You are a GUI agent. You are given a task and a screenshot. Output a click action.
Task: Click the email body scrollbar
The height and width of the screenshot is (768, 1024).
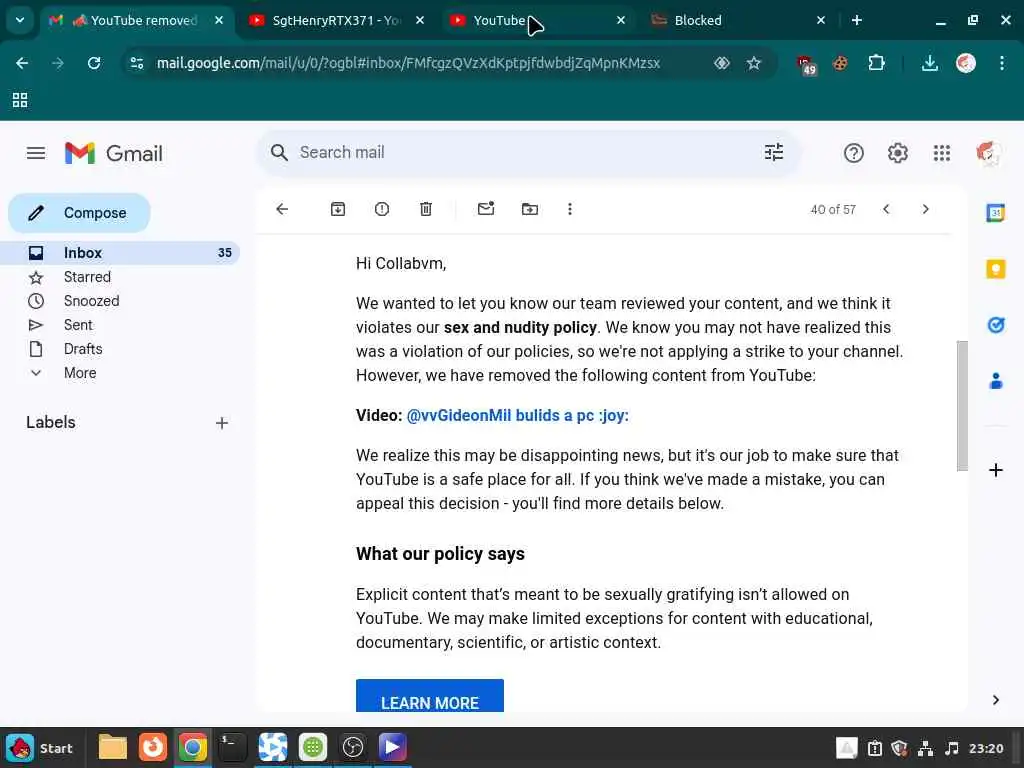click(962, 405)
